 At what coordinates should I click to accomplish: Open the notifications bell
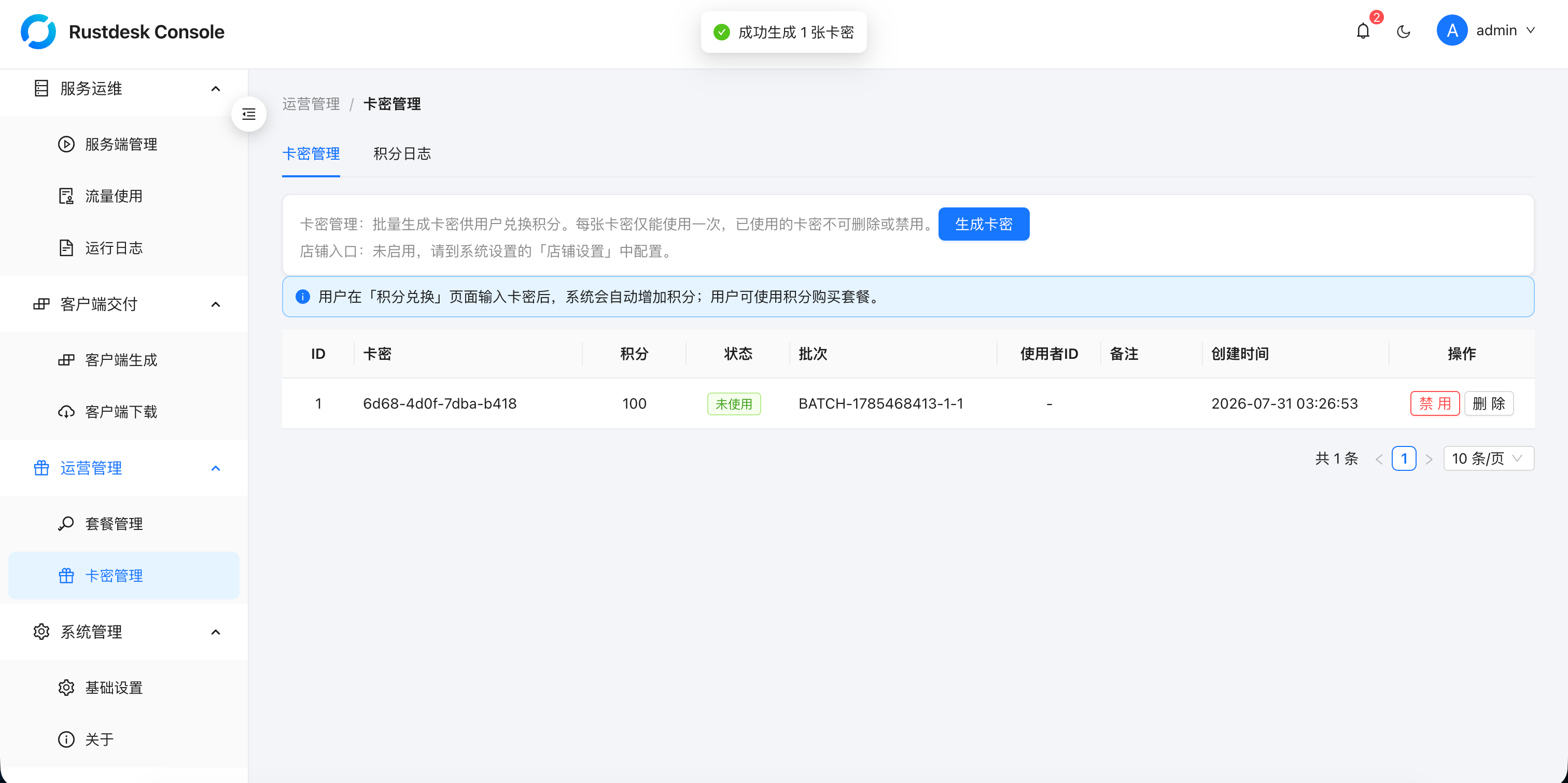click(1363, 31)
